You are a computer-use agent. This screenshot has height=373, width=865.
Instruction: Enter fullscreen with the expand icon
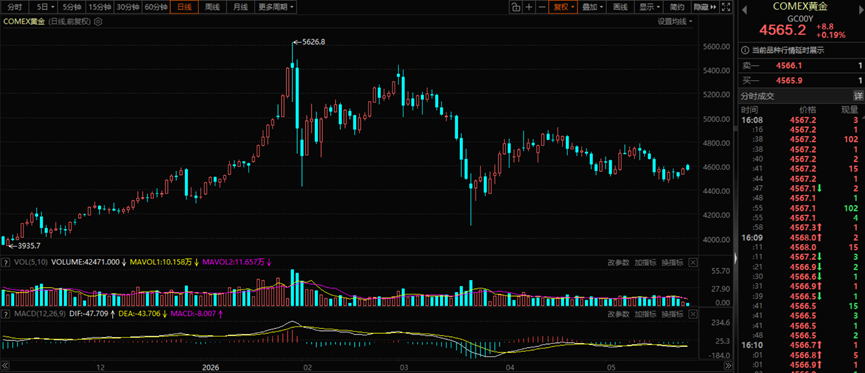[x=727, y=7]
